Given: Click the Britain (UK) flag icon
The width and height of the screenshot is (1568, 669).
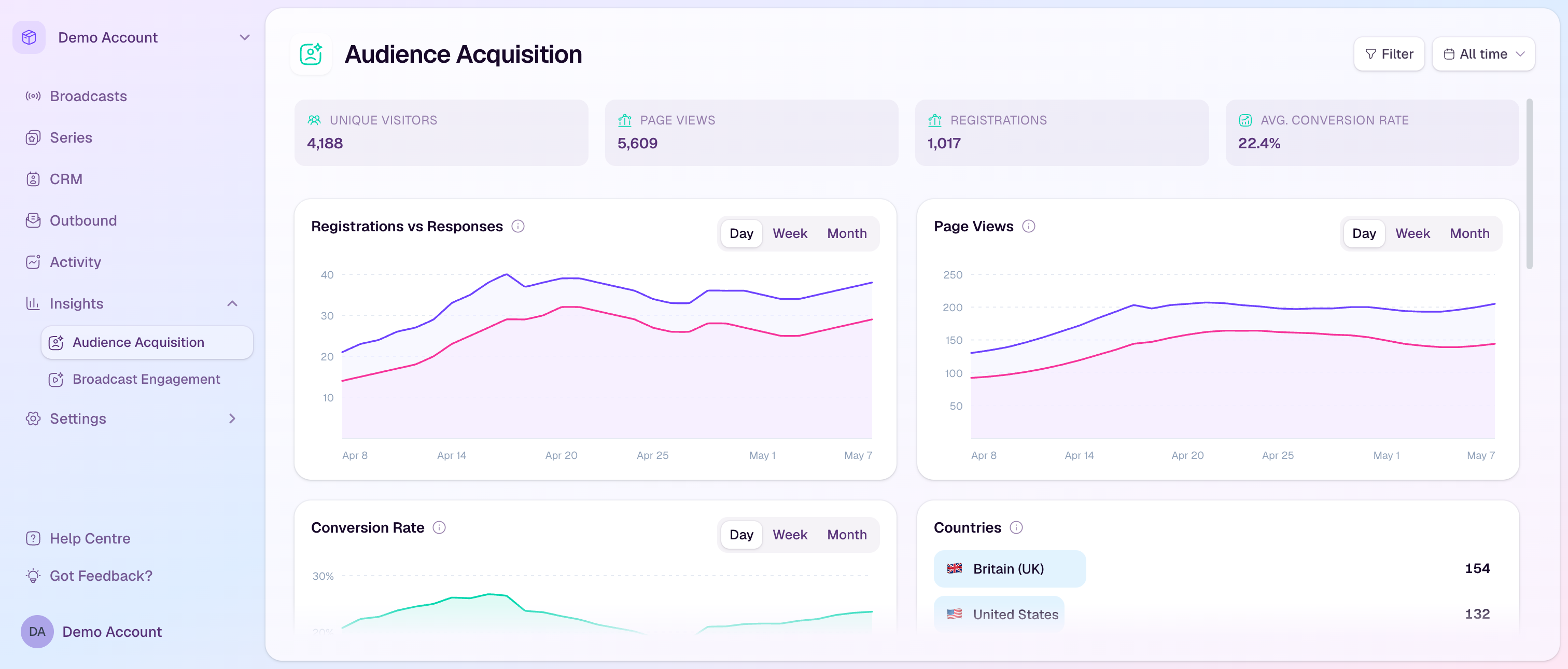Looking at the screenshot, I should (955, 568).
